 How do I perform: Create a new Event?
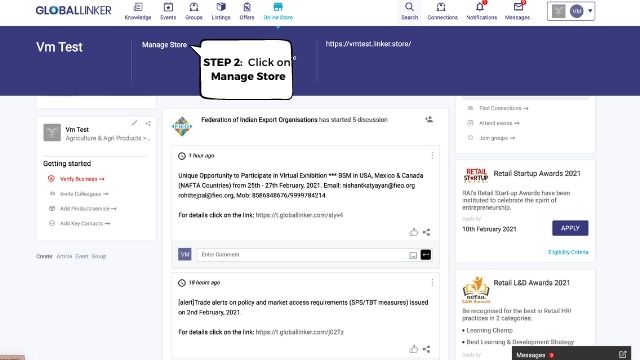coord(82,256)
